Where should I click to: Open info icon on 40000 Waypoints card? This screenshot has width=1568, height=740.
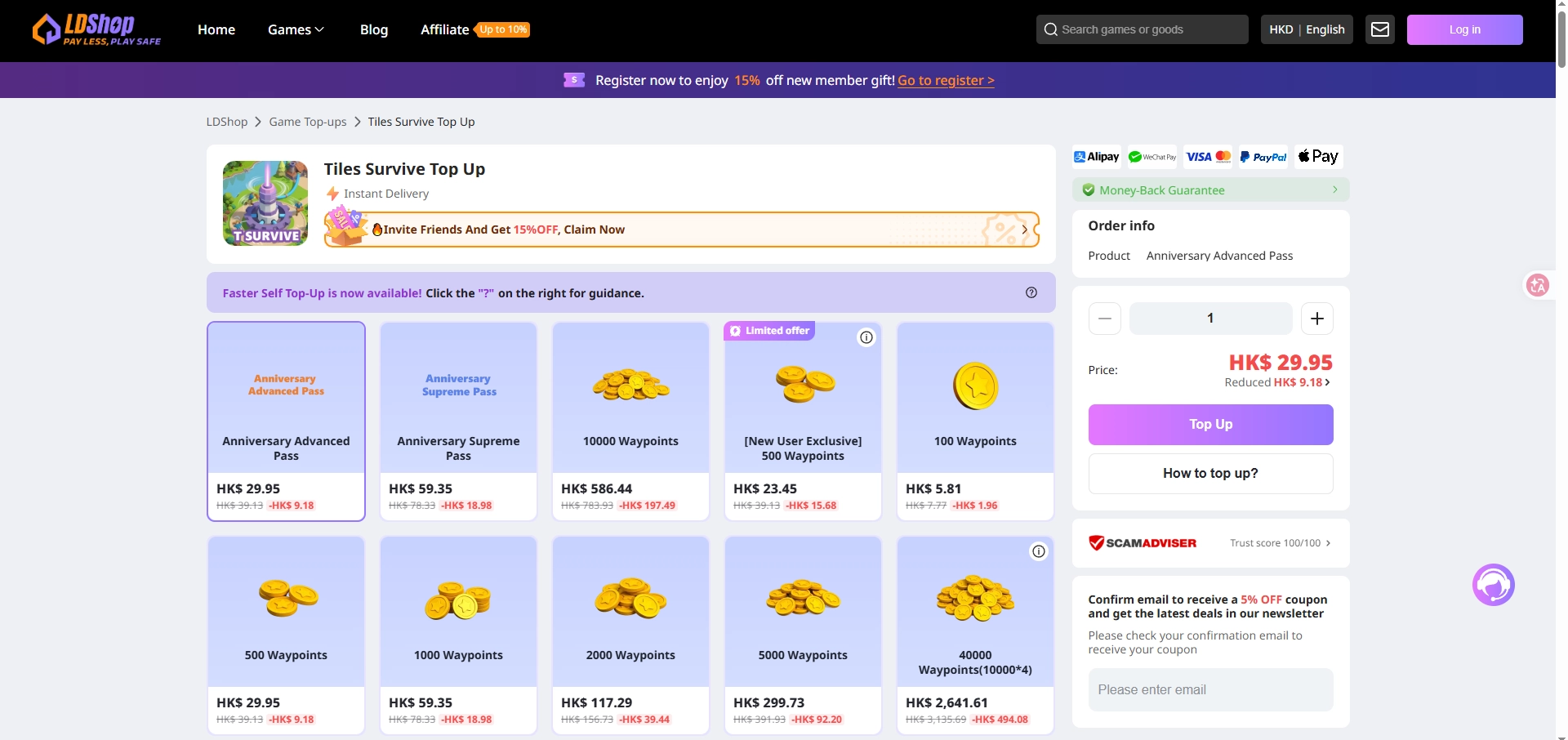[x=1039, y=551]
